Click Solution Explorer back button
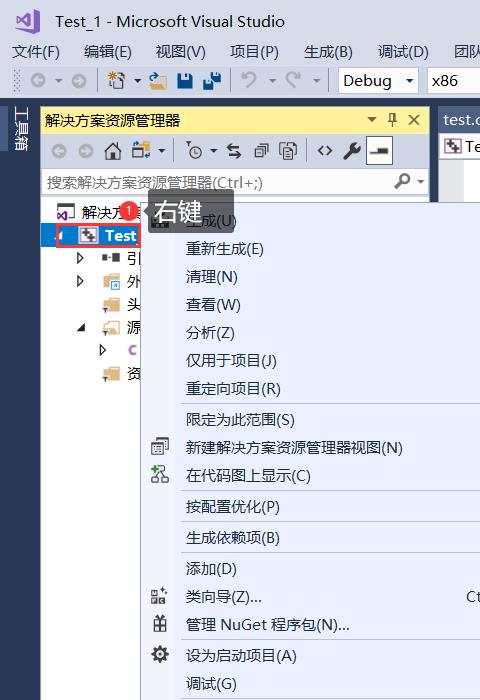Screen dimensions: 480x700 (59, 151)
